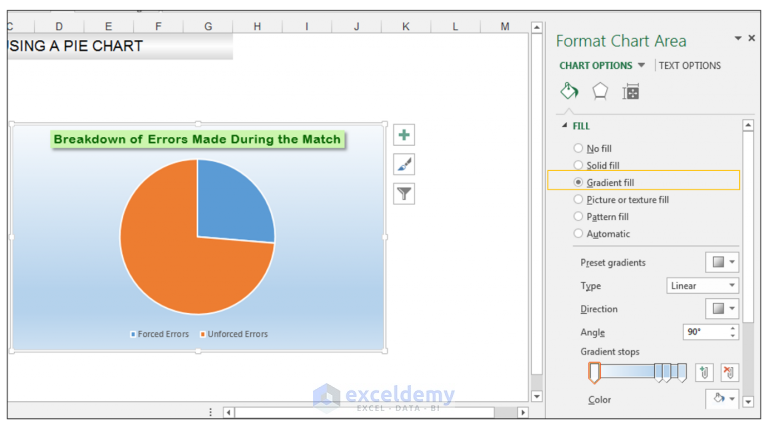The height and width of the screenshot is (430, 768).
Task: Click the sheet tab bar resize handle dots
Action: 211,412
